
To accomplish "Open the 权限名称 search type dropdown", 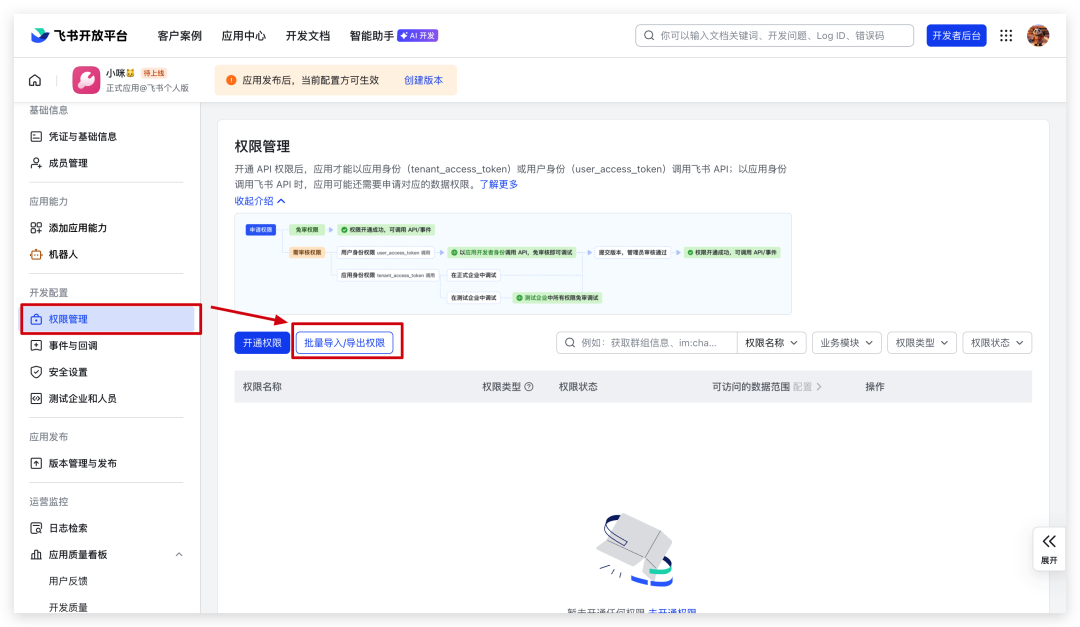I will 772,343.
